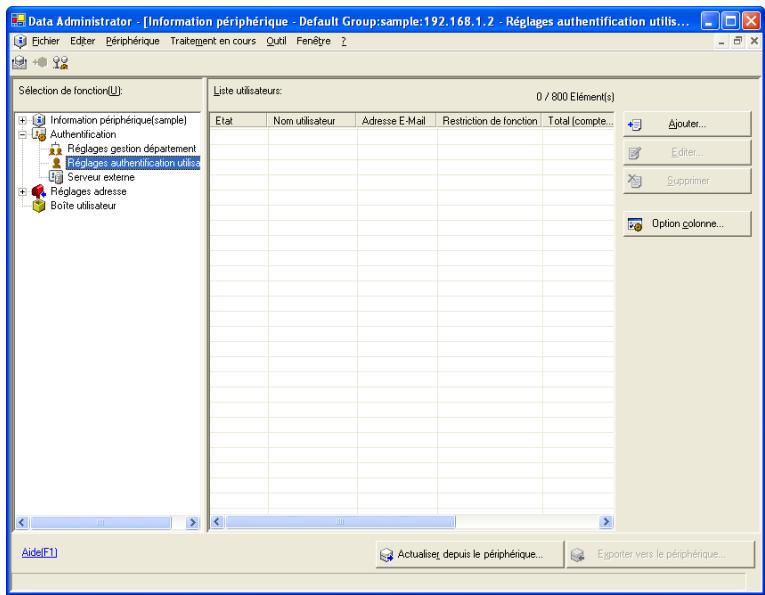Click the info icon beside Fichier menu

click(x=20, y=41)
